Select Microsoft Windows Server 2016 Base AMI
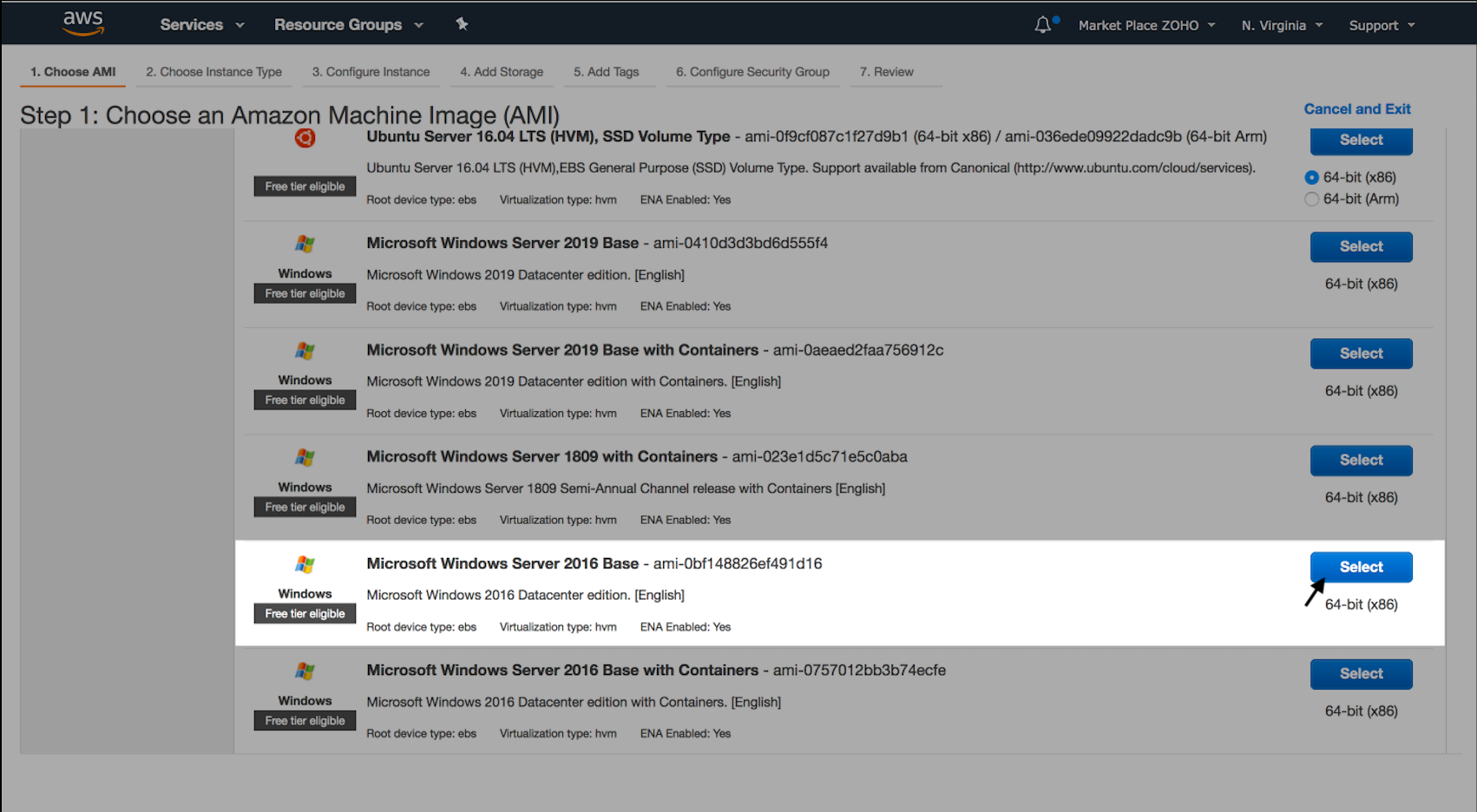Image resolution: width=1477 pixels, height=812 pixels. click(x=1361, y=567)
